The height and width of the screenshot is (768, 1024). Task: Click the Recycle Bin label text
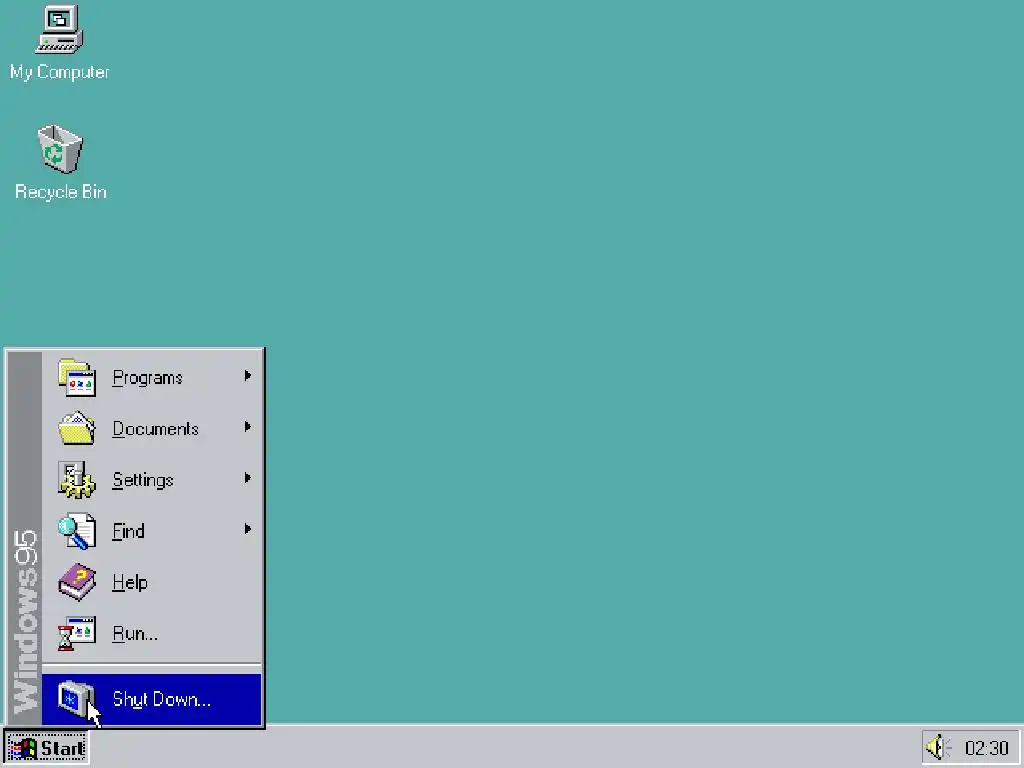click(61, 191)
